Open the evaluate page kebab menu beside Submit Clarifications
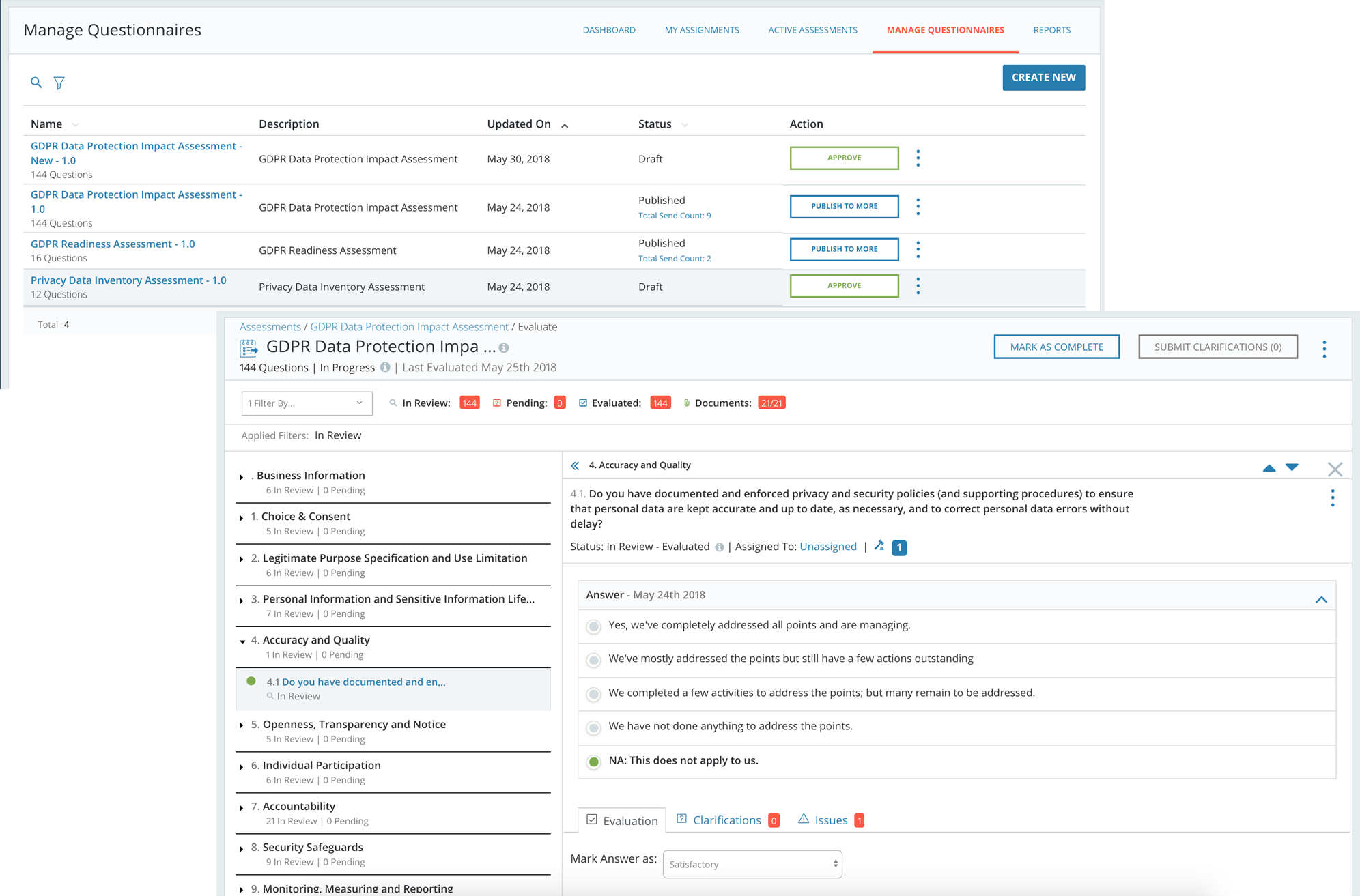The width and height of the screenshot is (1360, 896). (1324, 349)
